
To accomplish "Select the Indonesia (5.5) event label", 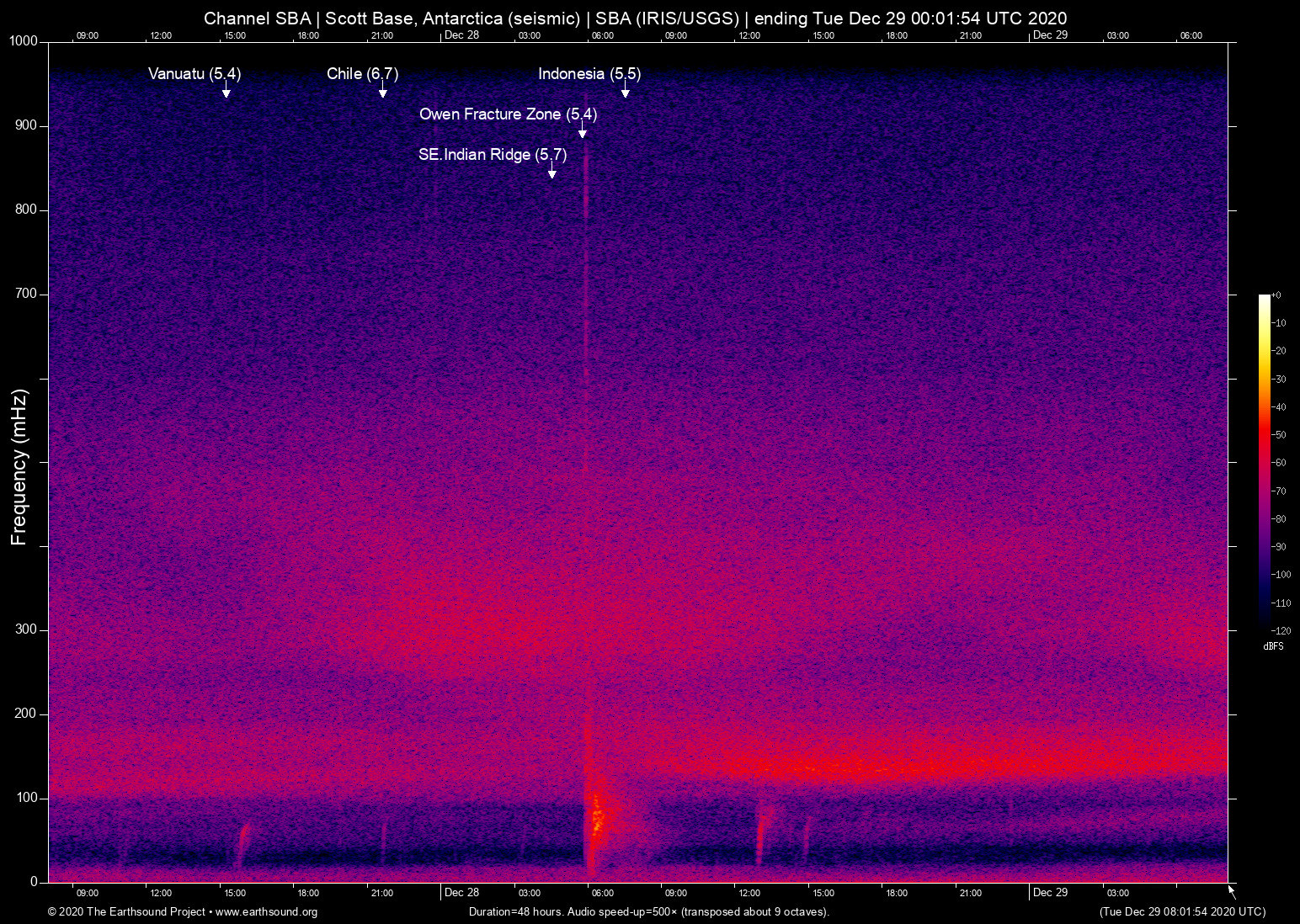I will [x=589, y=74].
